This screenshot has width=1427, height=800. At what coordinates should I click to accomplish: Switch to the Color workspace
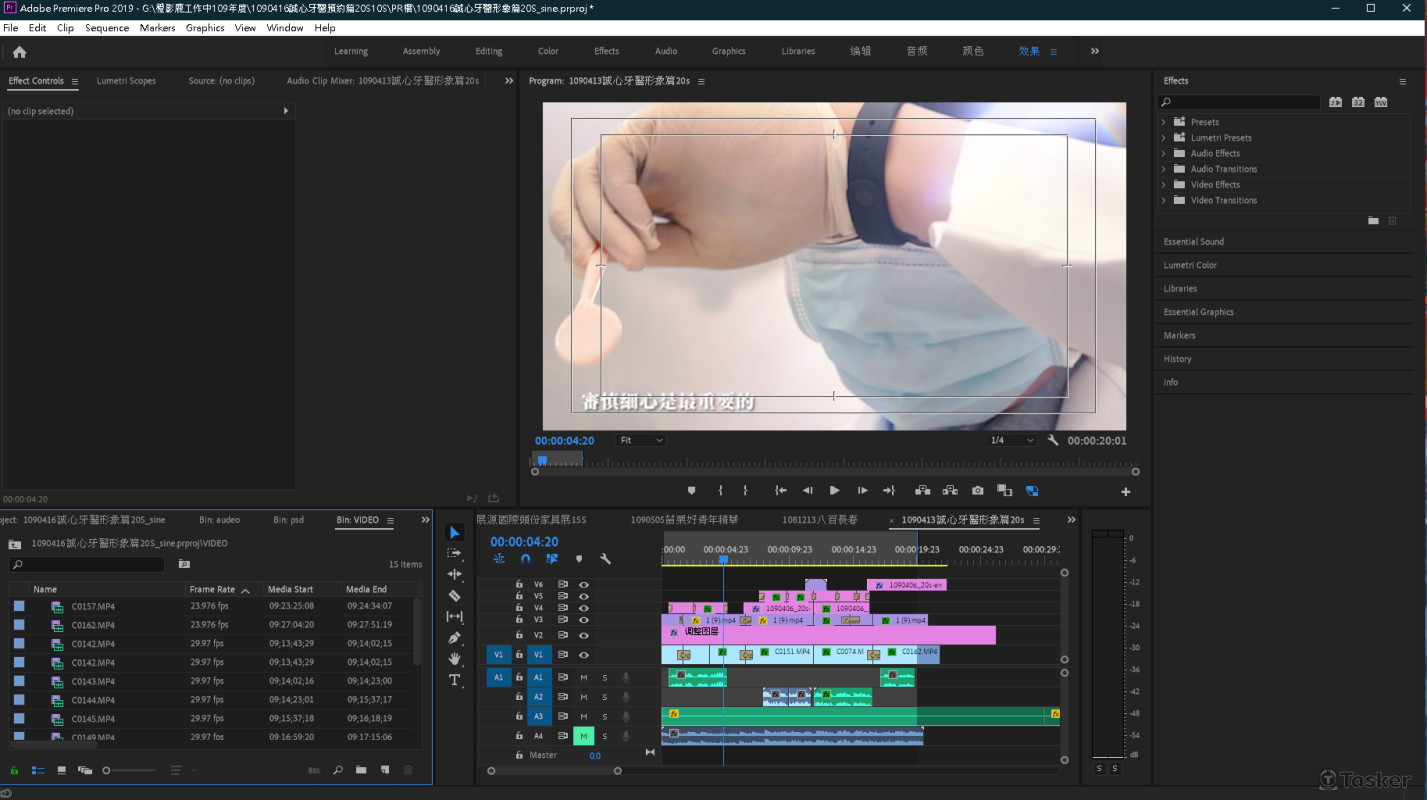pyautogui.click(x=548, y=51)
